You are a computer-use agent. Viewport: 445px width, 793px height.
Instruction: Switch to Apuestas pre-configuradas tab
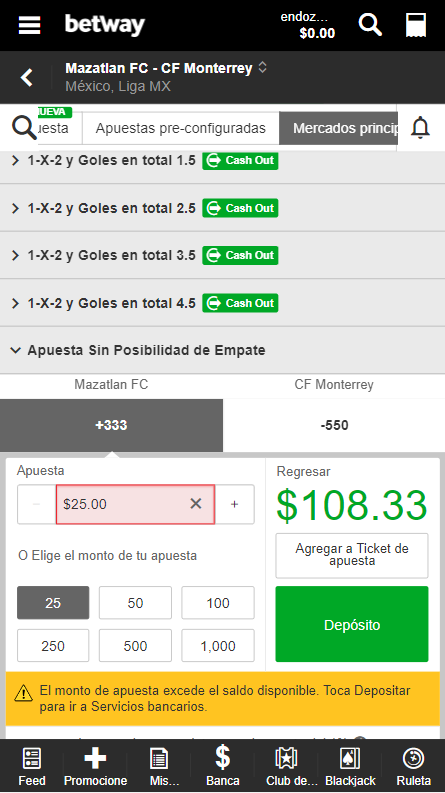181,128
